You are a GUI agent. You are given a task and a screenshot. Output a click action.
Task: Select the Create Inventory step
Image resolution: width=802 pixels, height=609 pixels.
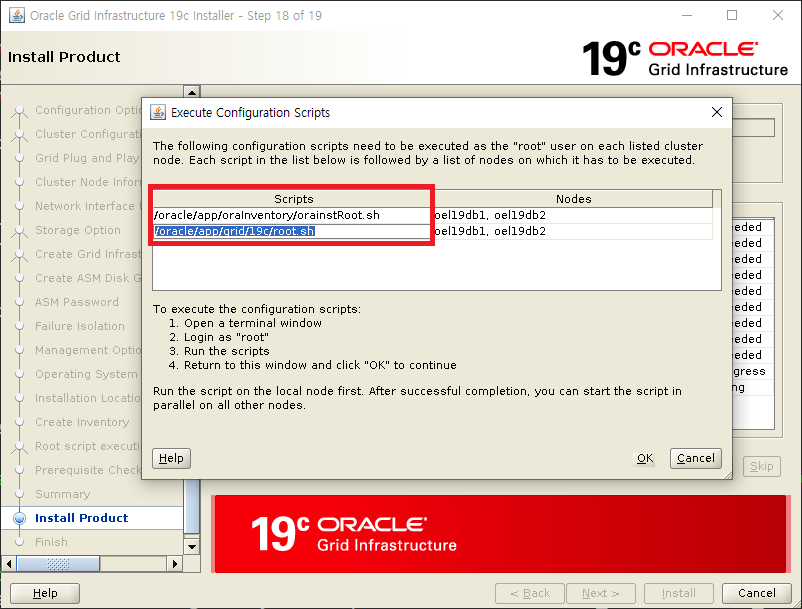click(x=82, y=422)
